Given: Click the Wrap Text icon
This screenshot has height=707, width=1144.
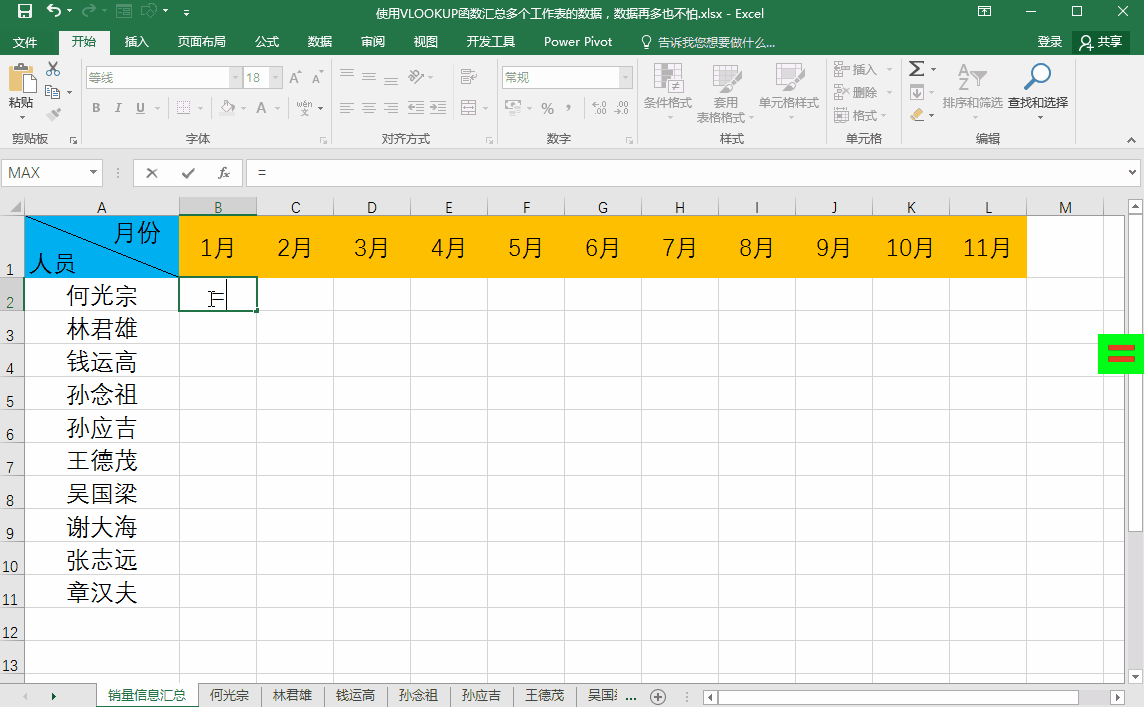Looking at the screenshot, I should pos(468,77).
